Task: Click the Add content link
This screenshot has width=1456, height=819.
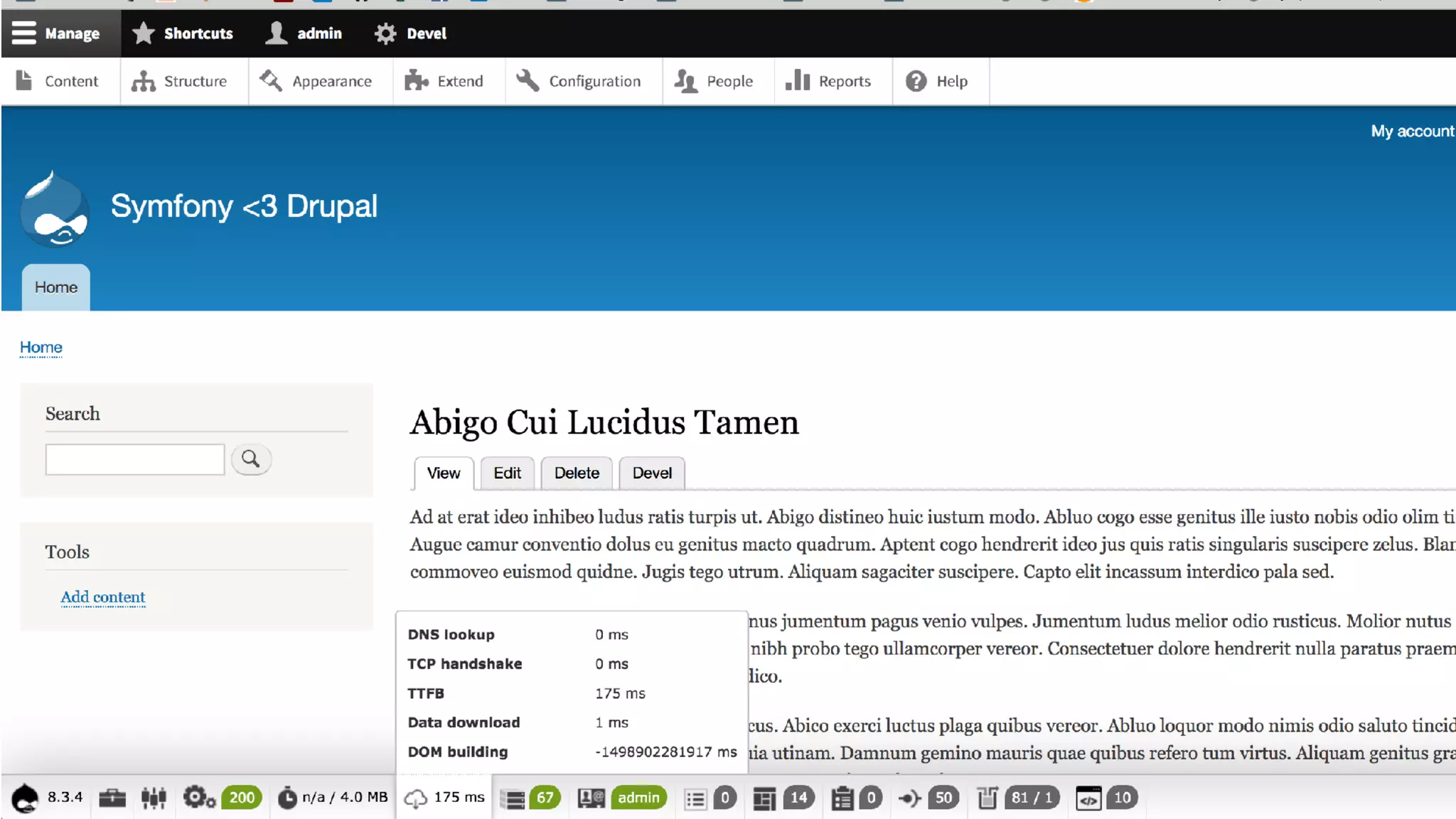Action: coord(103,597)
